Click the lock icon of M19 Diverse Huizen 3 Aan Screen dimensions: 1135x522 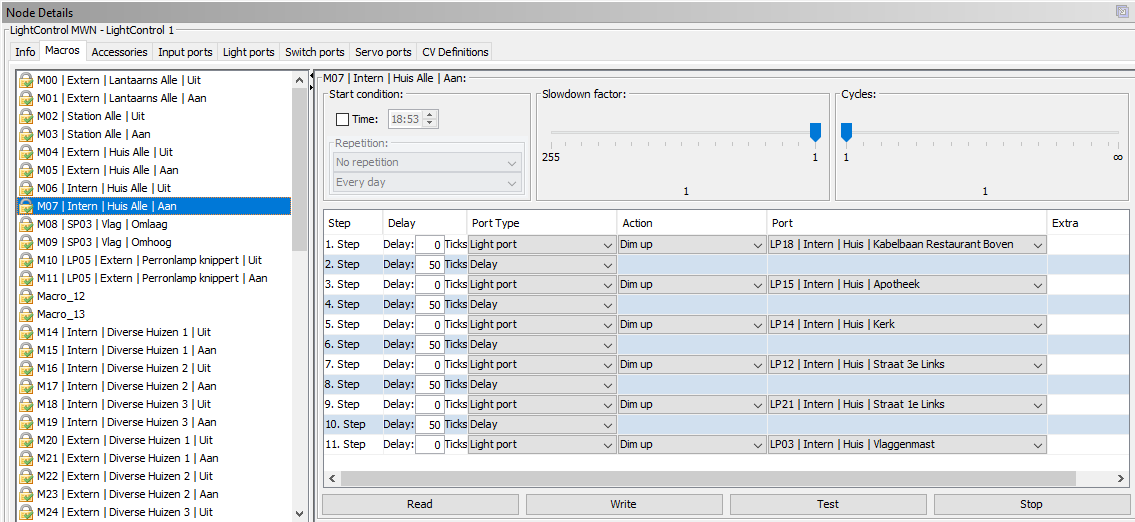[27, 422]
